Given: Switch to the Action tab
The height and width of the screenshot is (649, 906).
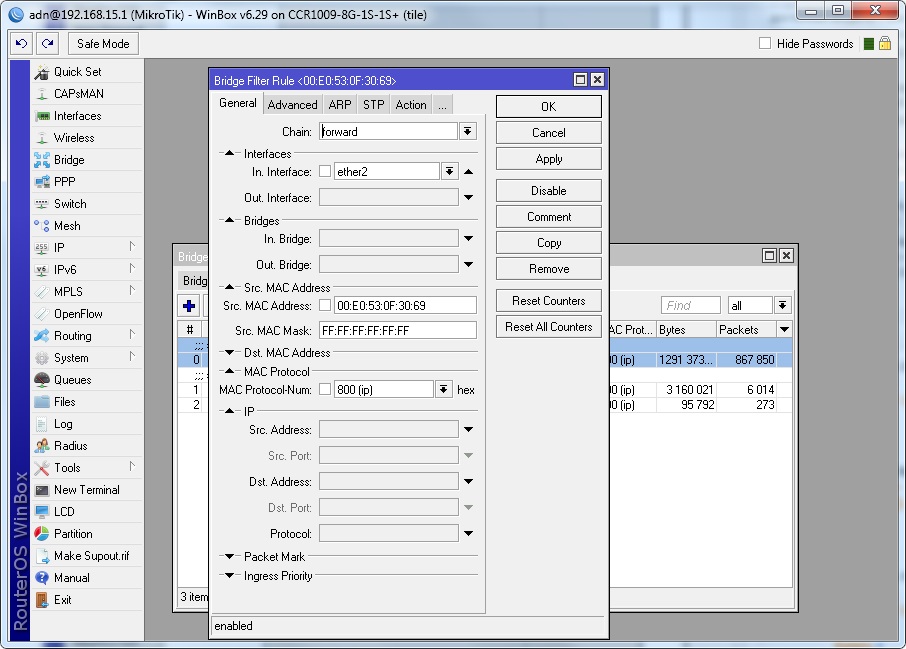Looking at the screenshot, I should (410, 105).
